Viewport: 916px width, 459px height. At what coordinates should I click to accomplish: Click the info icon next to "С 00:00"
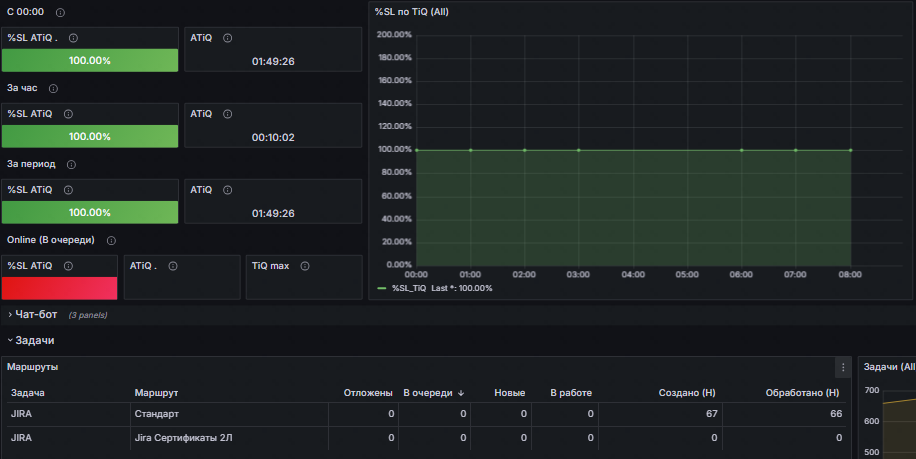coord(61,12)
